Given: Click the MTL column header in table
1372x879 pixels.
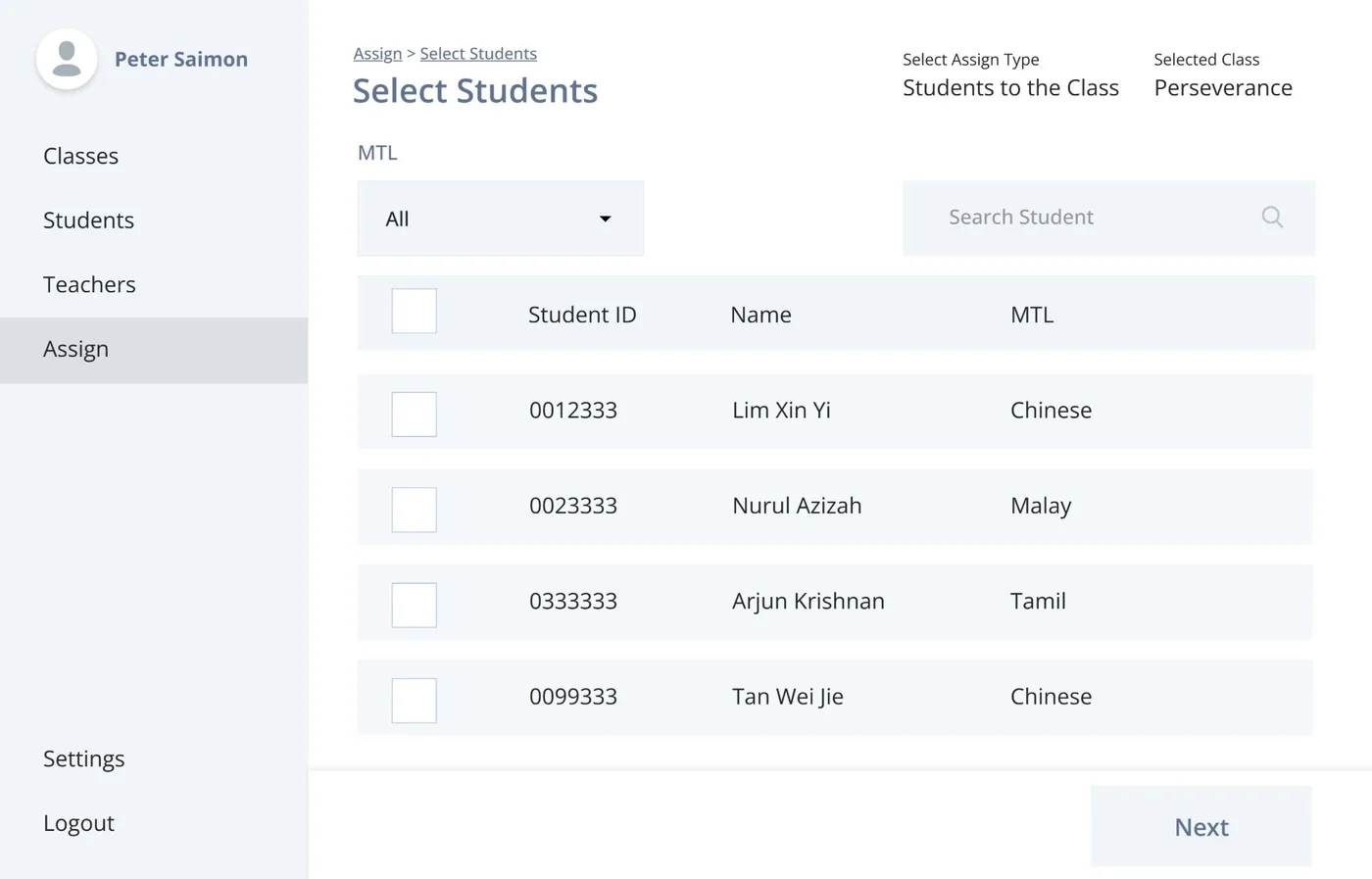Looking at the screenshot, I should tap(1032, 315).
